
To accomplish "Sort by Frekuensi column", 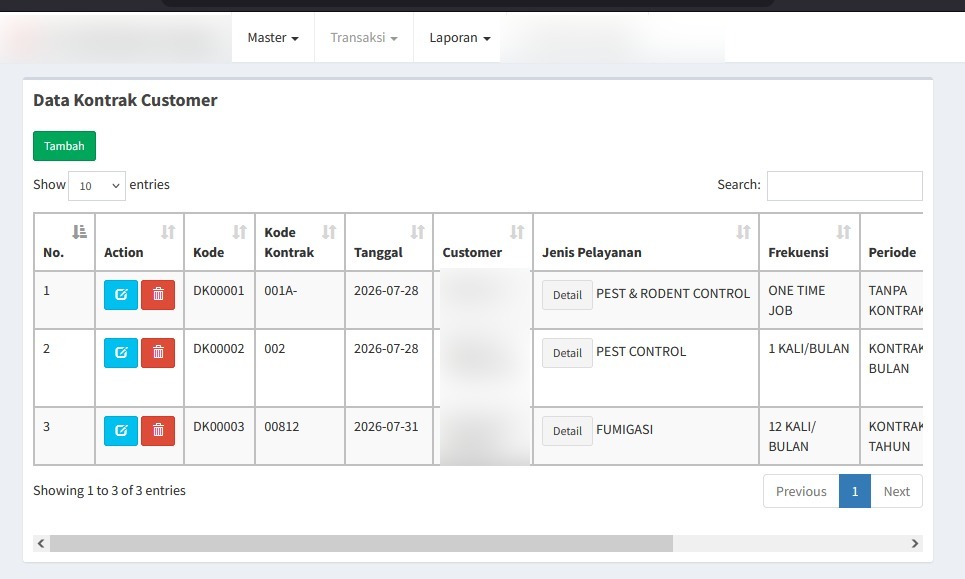I will tap(843, 232).
